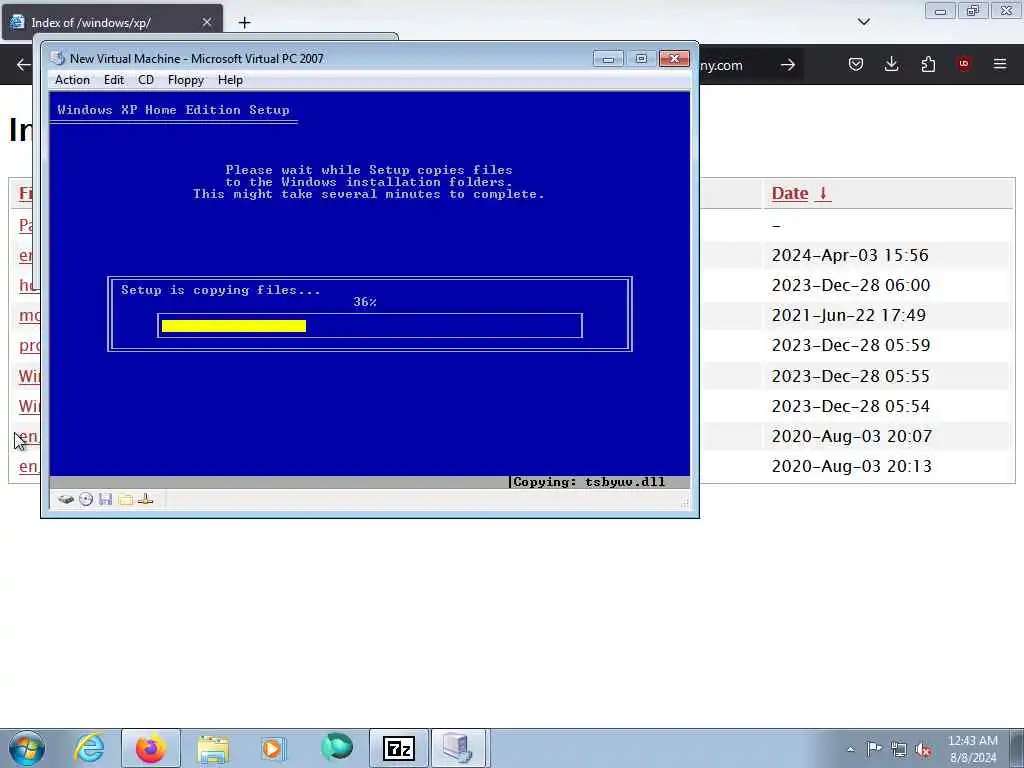Open the Windows Start menu
The width and height of the screenshot is (1024, 768).
point(27,748)
